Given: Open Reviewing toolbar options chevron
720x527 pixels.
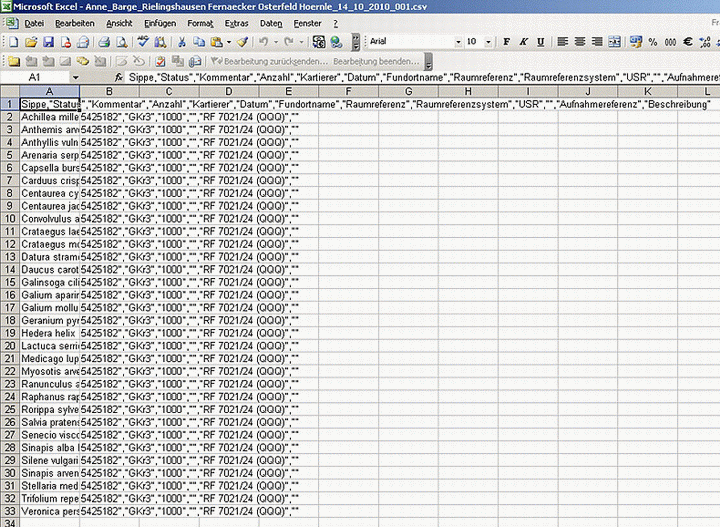Looking at the screenshot, I should pos(428,61).
